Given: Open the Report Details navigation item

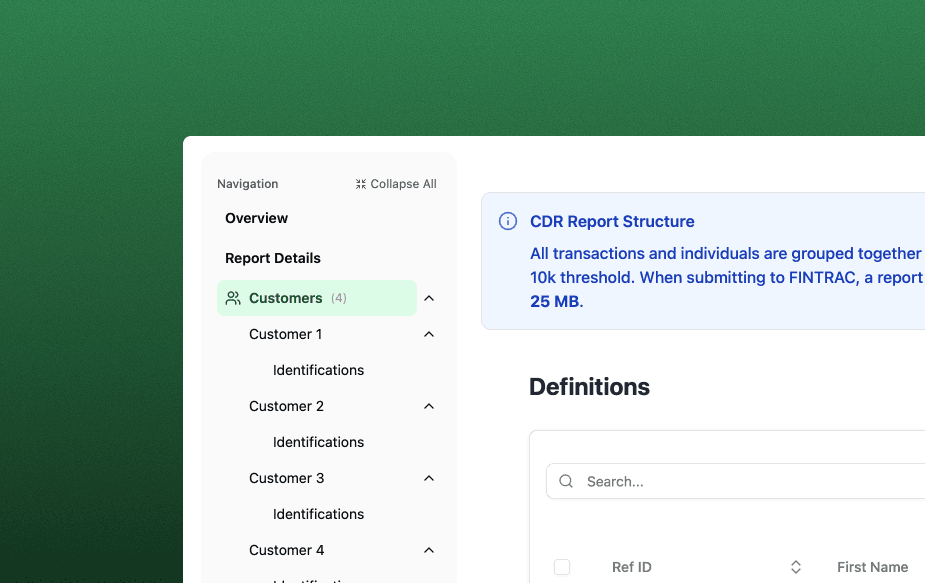Looking at the screenshot, I should (x=272, y=258).
